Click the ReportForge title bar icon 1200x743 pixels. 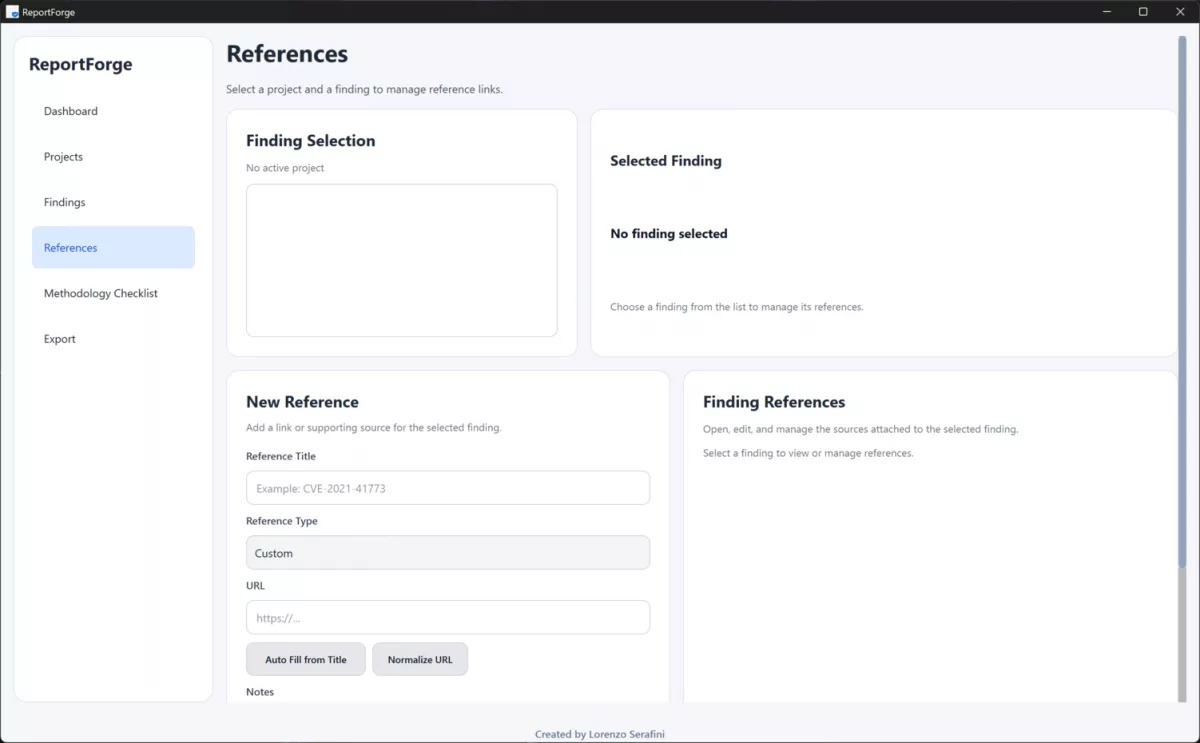pyautogui.click(x=14, y=11)
